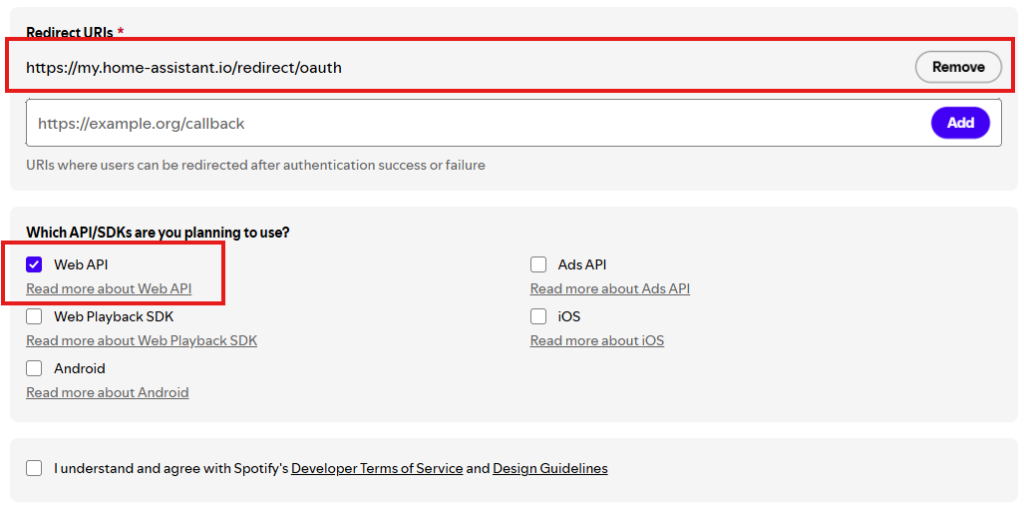Tick the Spotify terms agreement checkbox
Viewport: 1024px width, 507px height.
coord(35,468)
